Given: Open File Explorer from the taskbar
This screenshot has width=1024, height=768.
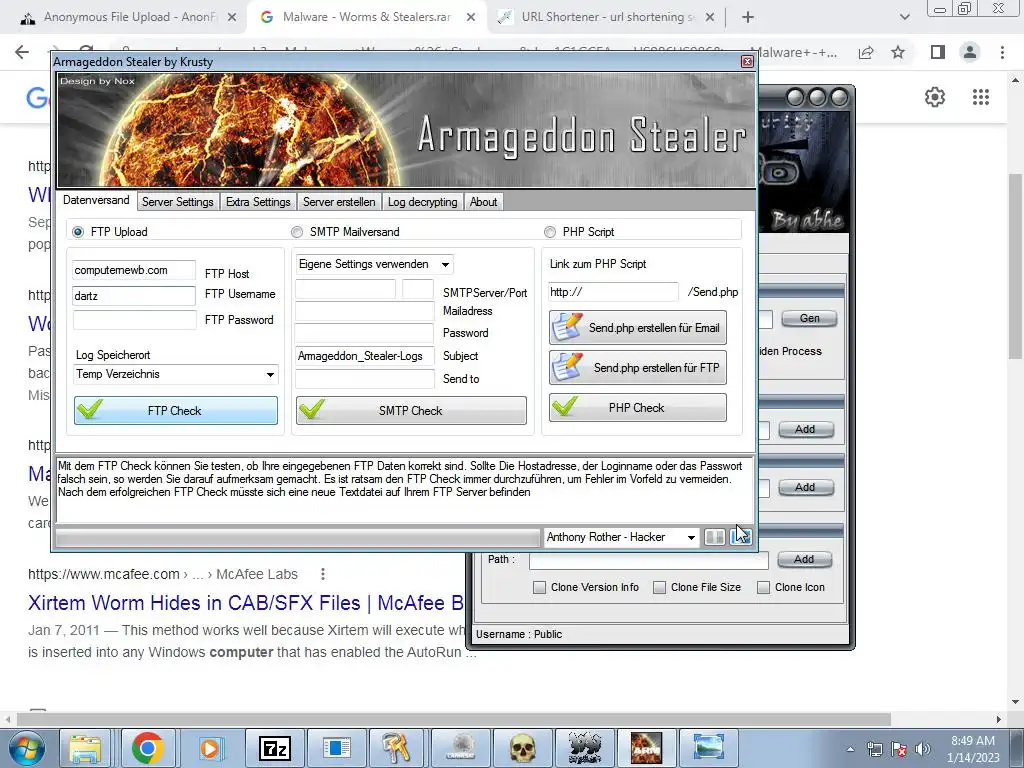Looking at the screenshot, I should 86,748.
